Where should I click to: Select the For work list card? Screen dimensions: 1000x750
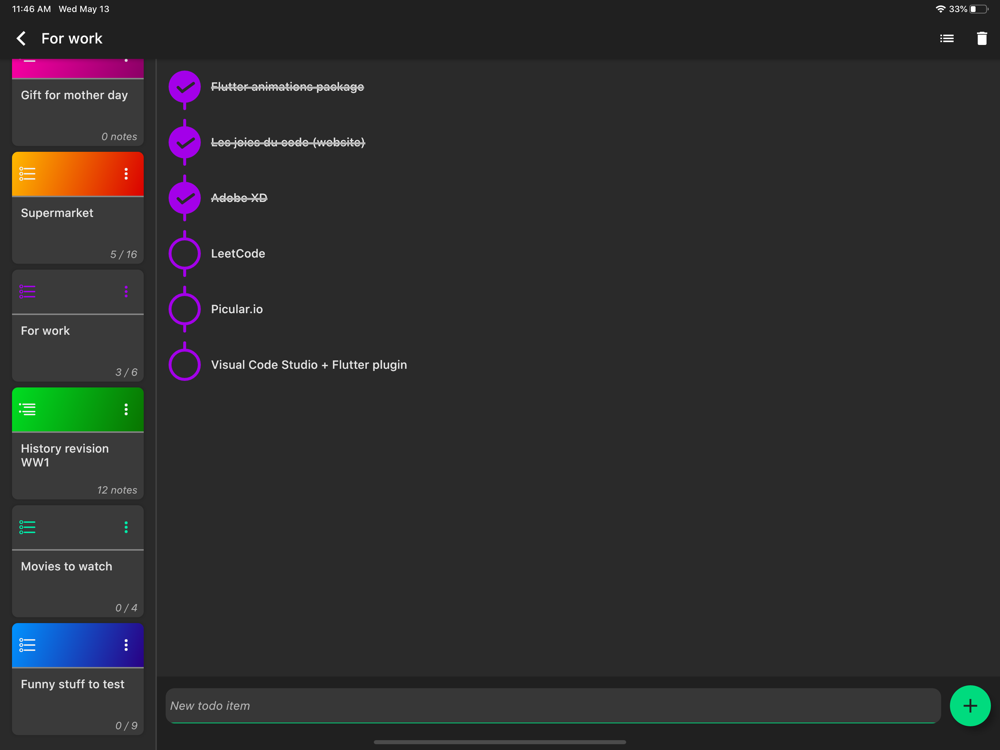(x=78, y=326)
